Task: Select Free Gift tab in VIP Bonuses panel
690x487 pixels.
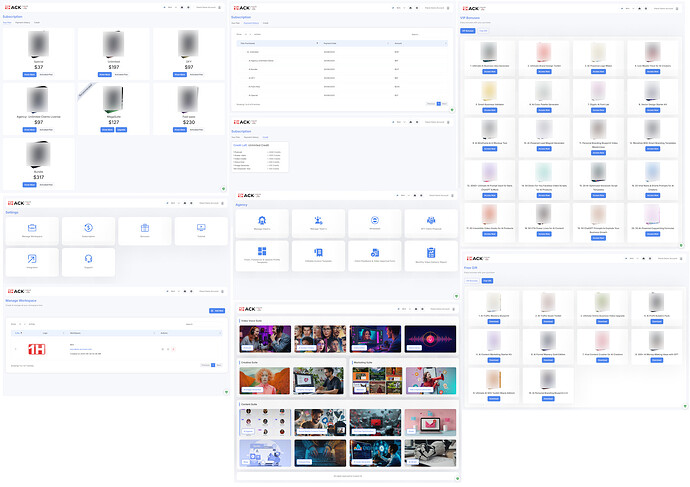Action: click(x=483, y=31)
